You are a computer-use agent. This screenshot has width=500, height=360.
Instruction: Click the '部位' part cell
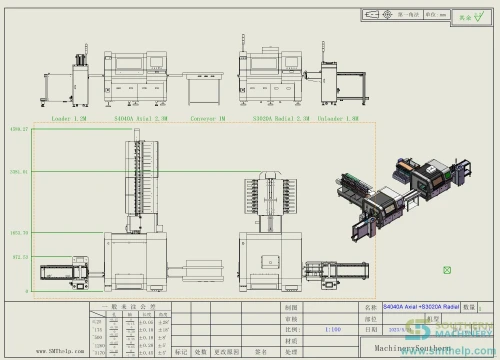370,319
